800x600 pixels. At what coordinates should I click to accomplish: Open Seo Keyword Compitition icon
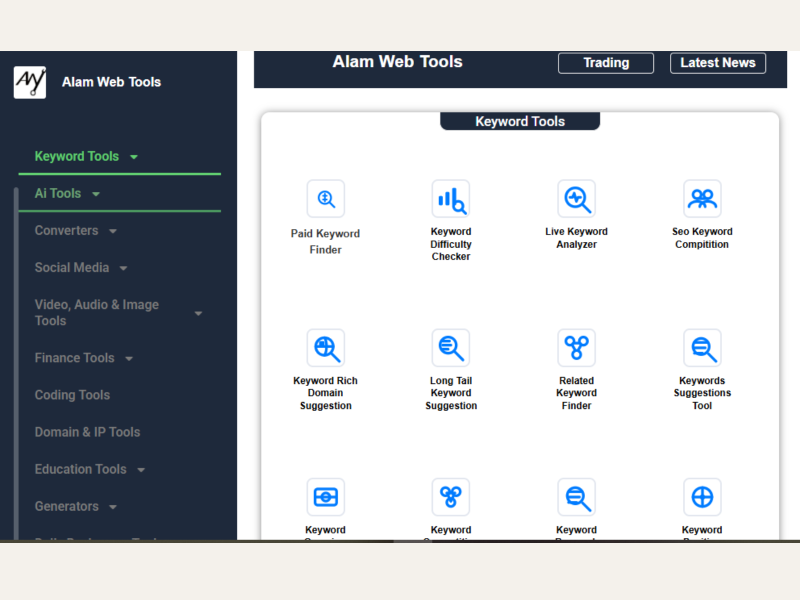click(702, 199)
